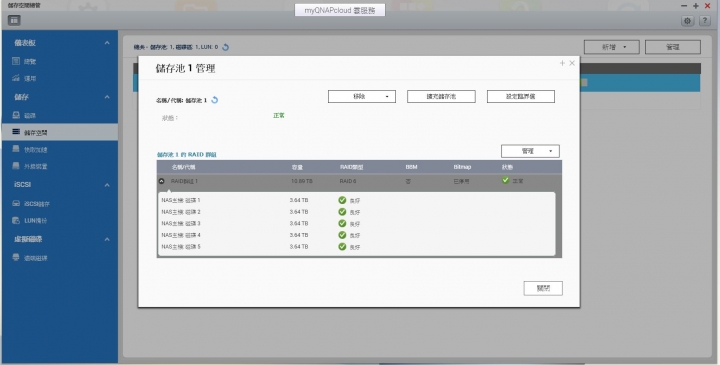Image resolution: width=720 pixels, height=365 pixels.
Task: Click the background 管理 manage button at top right
Action: (x=673, y=47)
